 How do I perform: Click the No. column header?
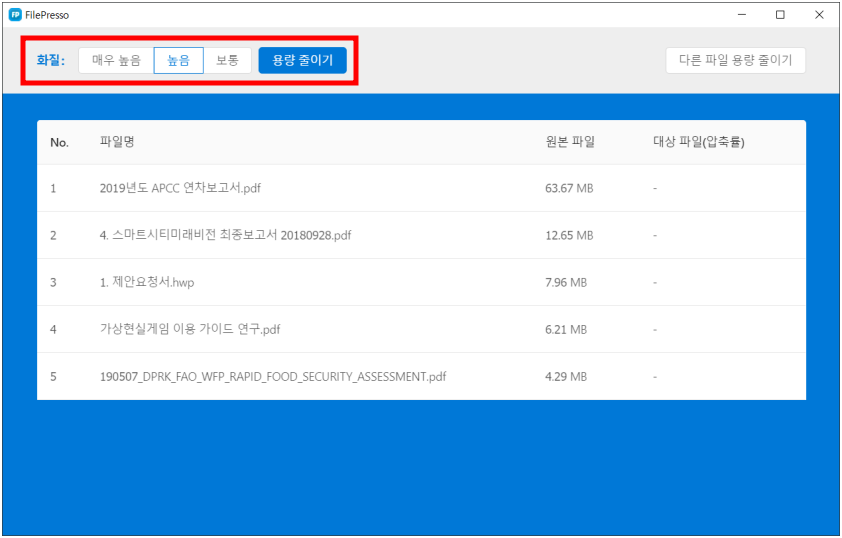[x=59, y=142]
